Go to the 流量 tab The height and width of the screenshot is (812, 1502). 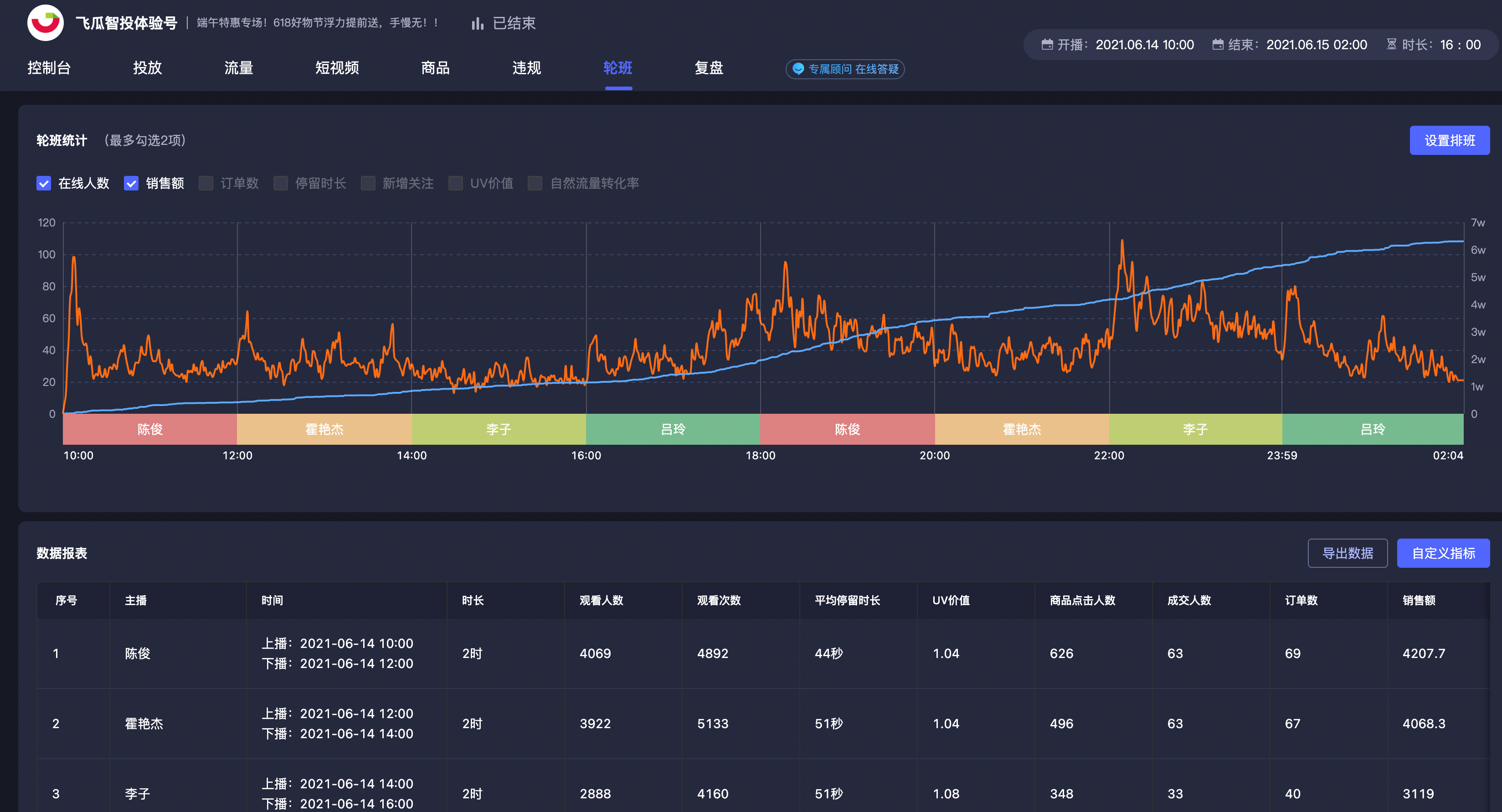point(238,68)
